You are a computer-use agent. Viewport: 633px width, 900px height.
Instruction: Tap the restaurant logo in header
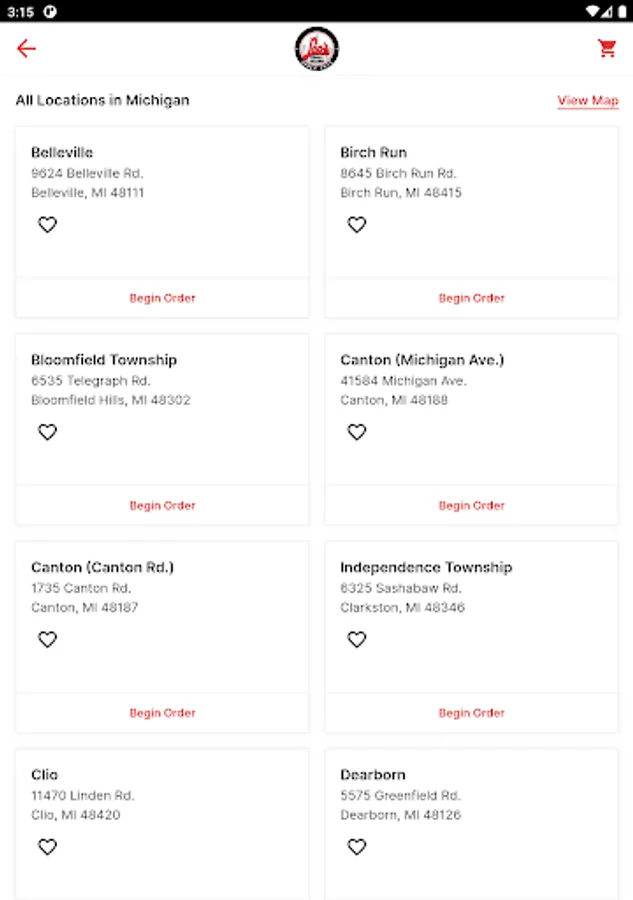point(316,48)
